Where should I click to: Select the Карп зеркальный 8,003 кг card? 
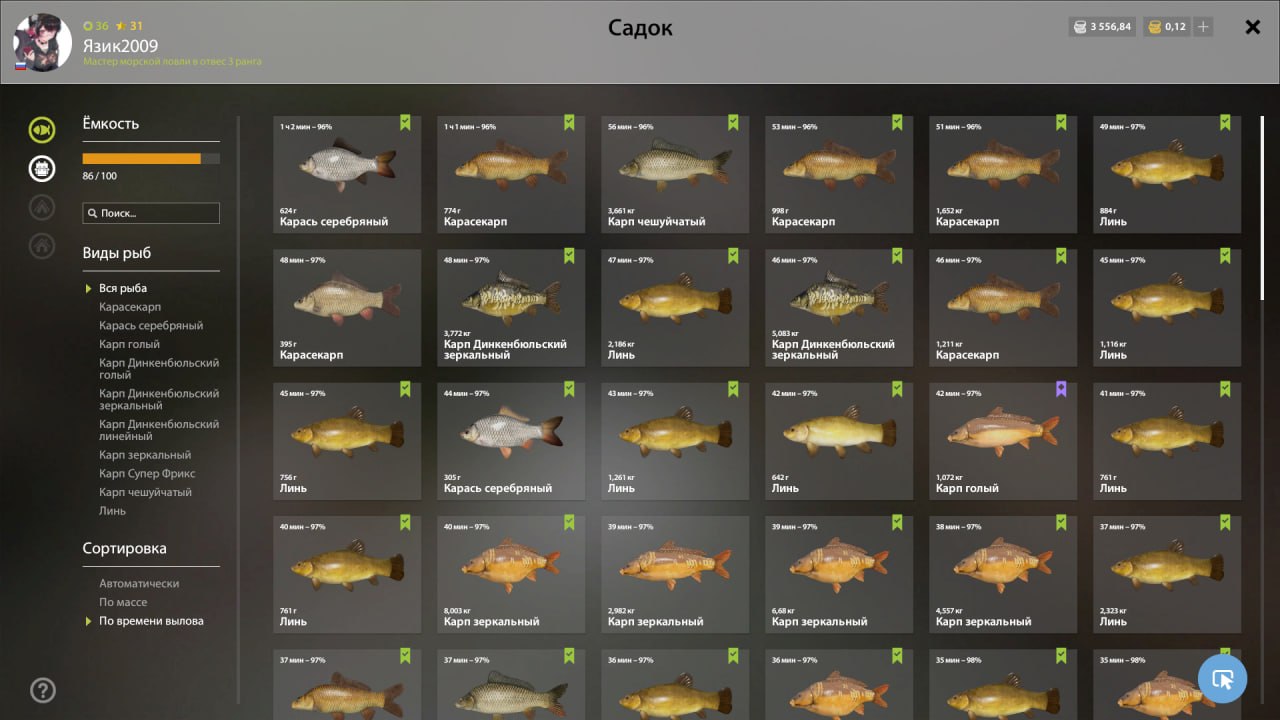pyautogui.click(x=511, y=575)
